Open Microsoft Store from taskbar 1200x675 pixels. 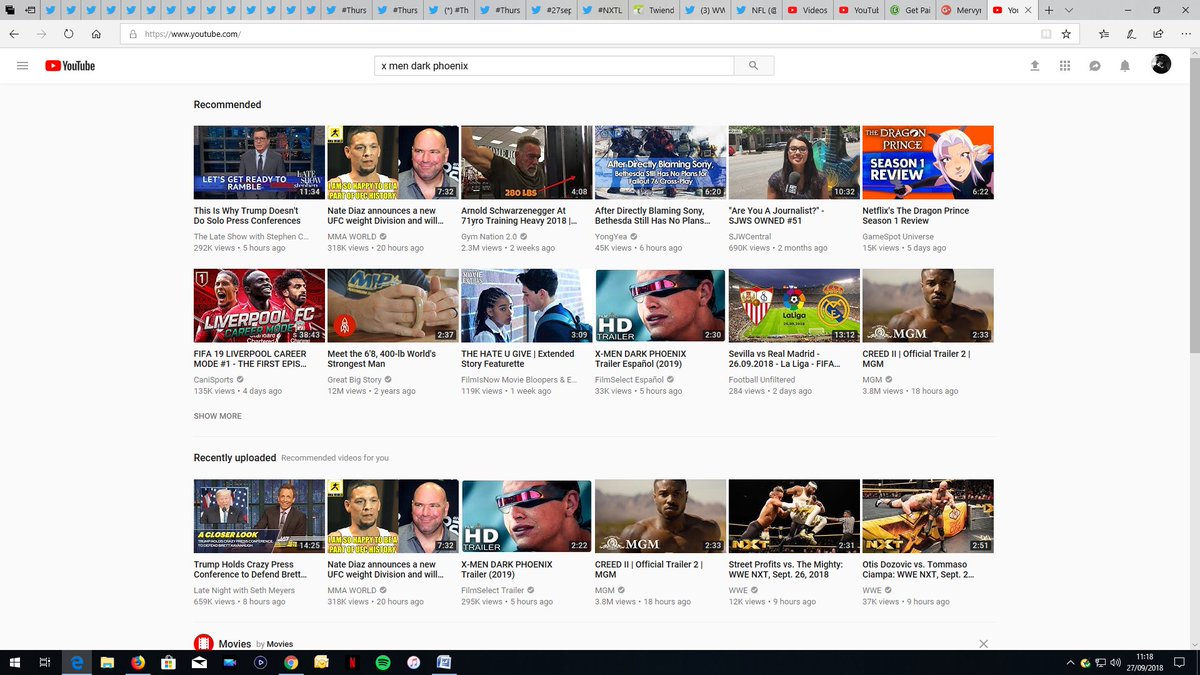pos(168,662)
